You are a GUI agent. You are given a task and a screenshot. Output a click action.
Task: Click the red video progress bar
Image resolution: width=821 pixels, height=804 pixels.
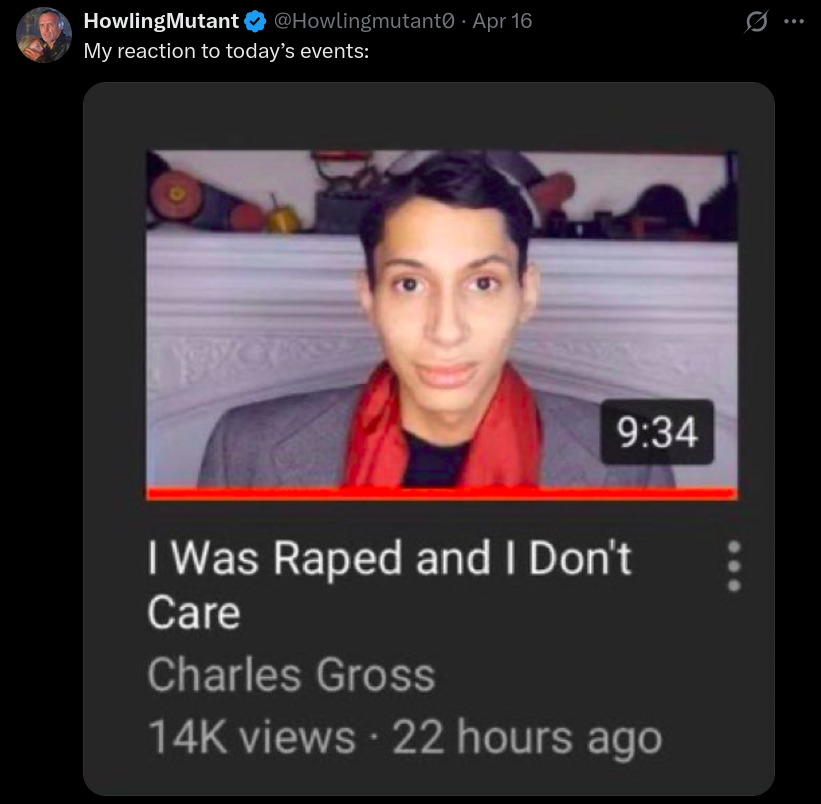click(x=441, y=493)
